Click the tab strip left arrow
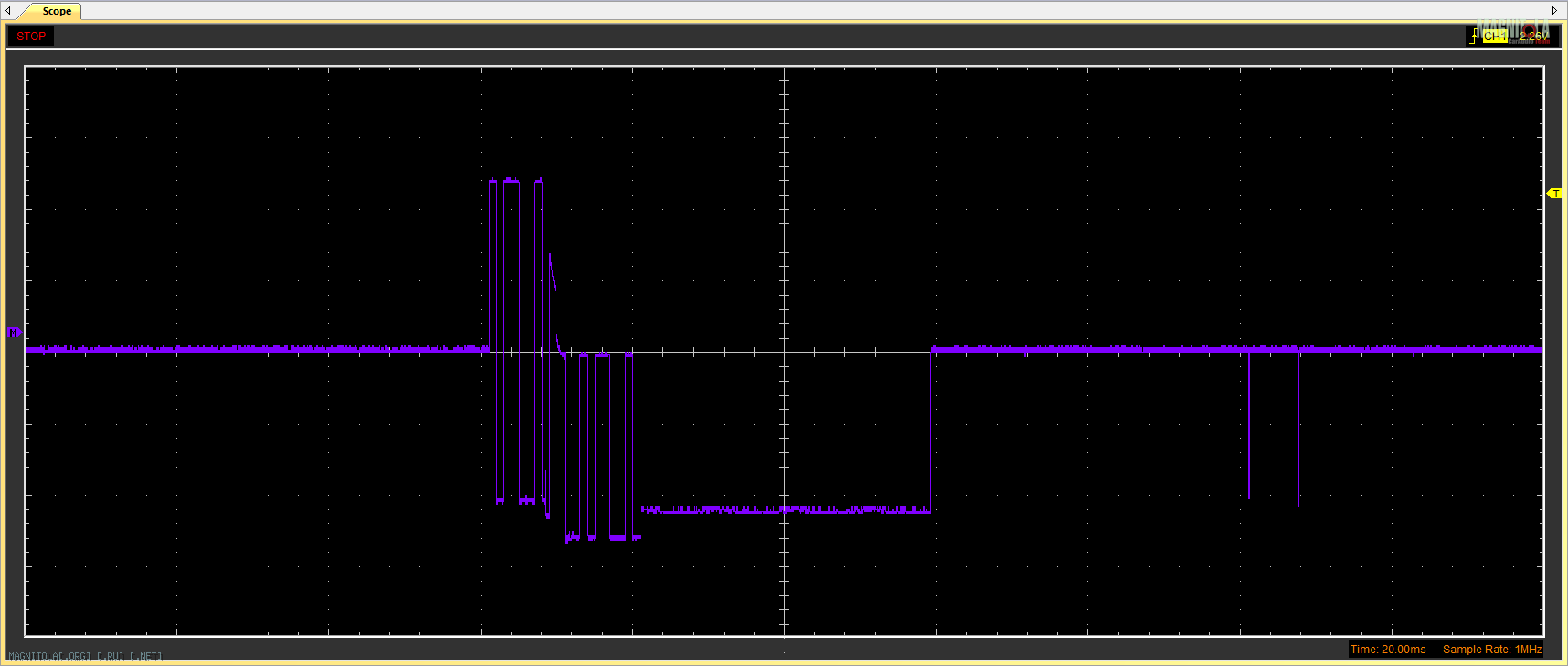Viewport: 1568px width, 666px height. click(x=8, y=11)
